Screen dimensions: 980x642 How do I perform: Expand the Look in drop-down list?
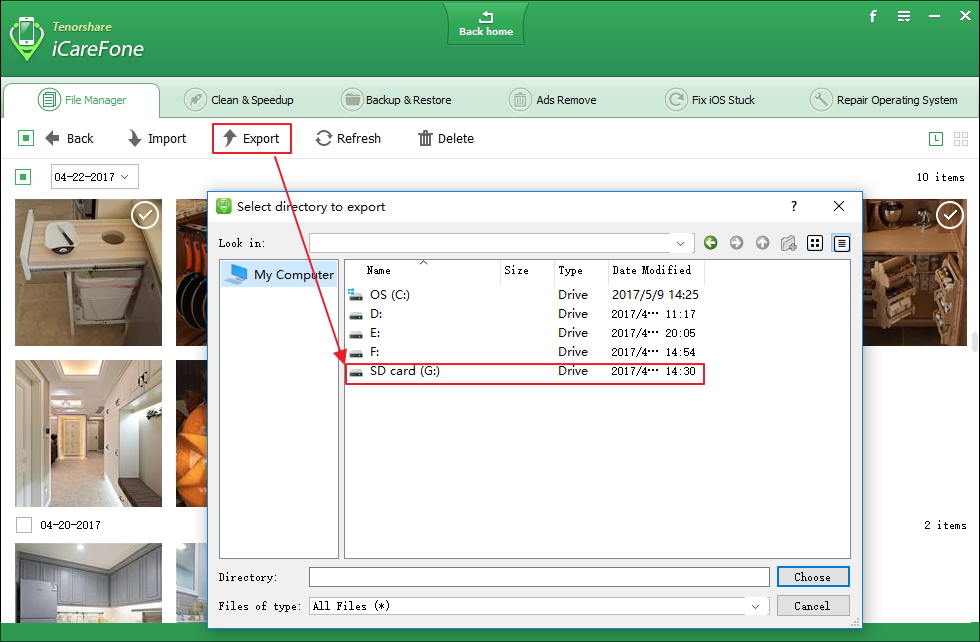click(681, 242)
